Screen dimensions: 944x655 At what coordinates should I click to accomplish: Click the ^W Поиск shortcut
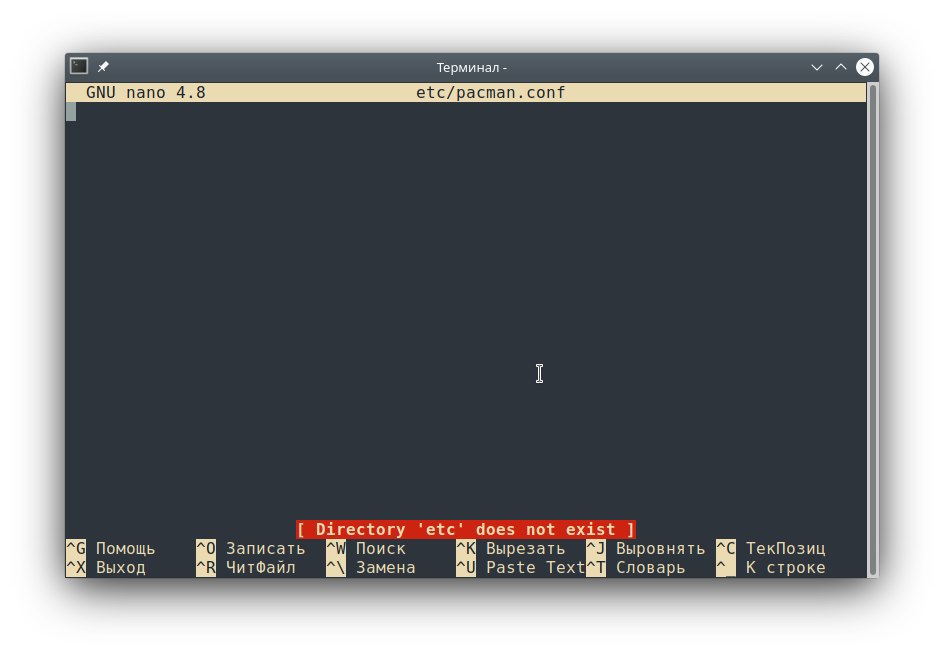click(x=366, y=548)
